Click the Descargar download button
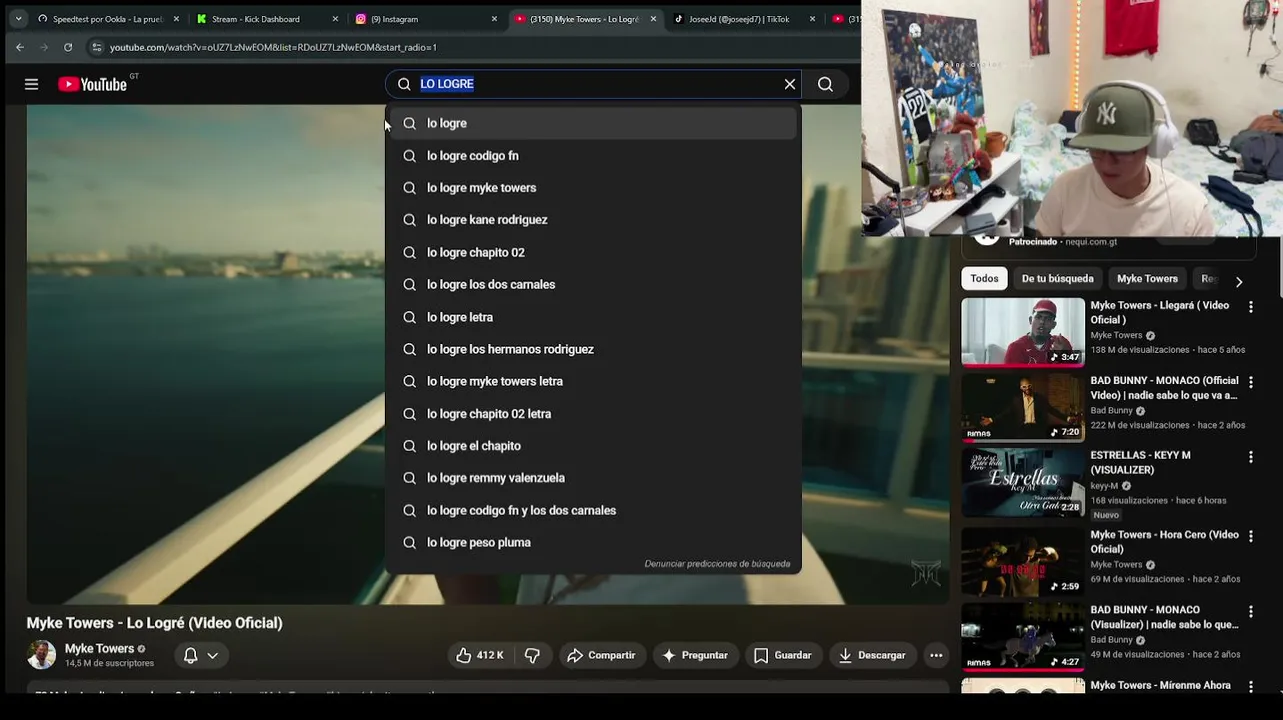 click(872, 655)
